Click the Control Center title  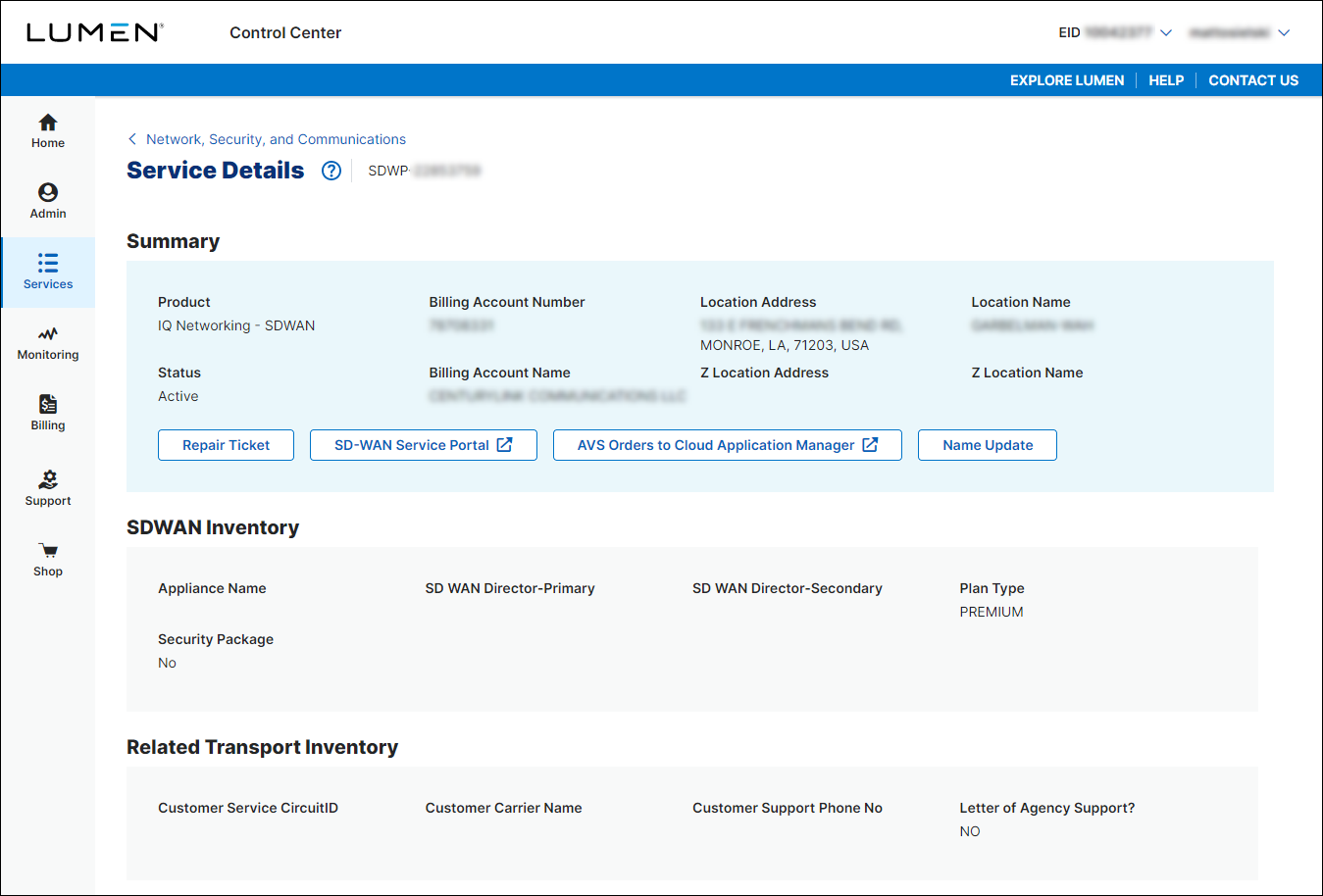pyautogui.click(x=285, y=32)
